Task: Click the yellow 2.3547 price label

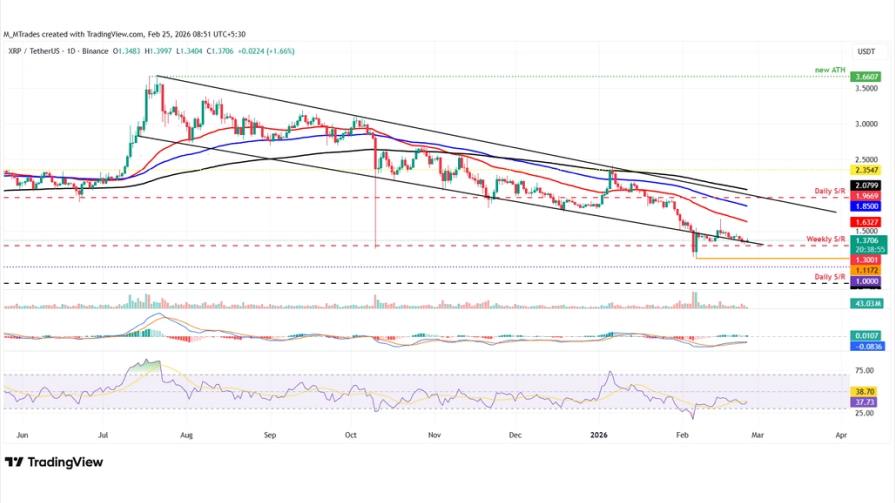Action: [x=863, y=170]
